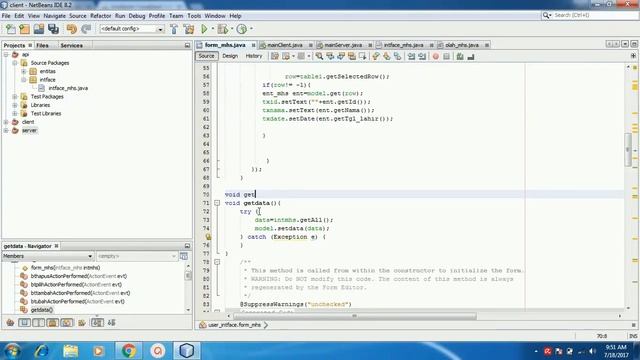Toggle Fully Qualified Names in Navigator
This screenshot has width=640, height=360.
82,323
